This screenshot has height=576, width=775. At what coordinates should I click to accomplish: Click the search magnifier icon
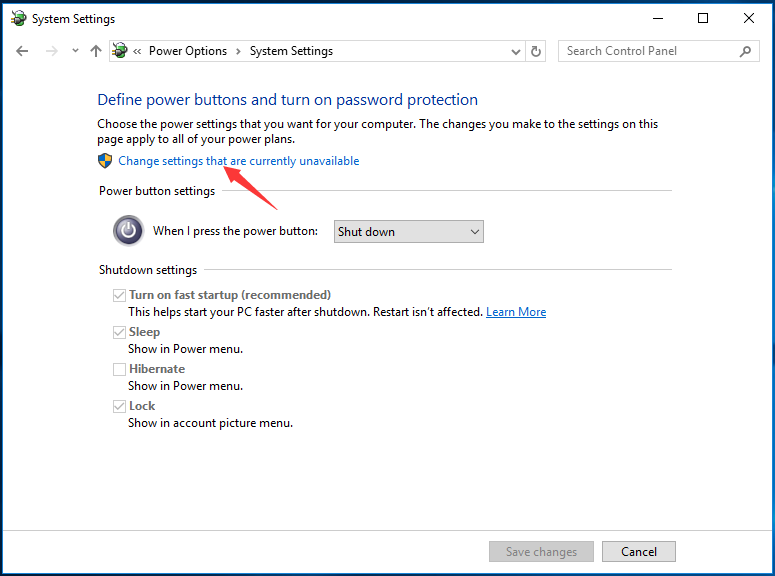click(745, 51)
